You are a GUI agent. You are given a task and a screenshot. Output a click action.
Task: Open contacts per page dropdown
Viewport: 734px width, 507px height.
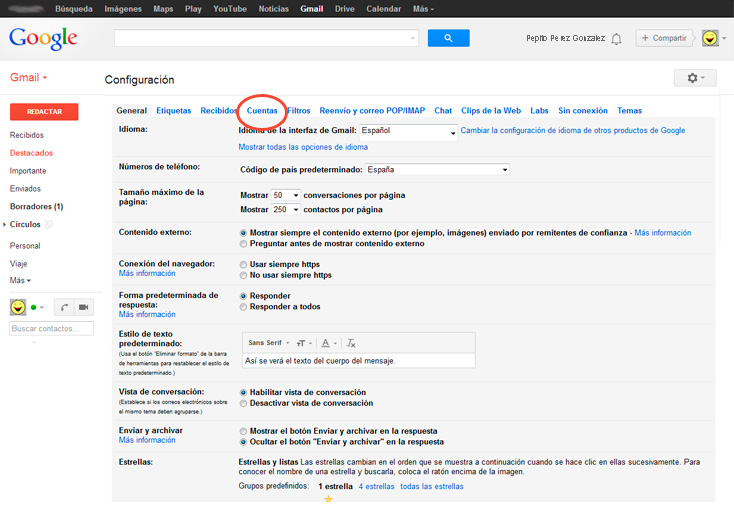click(x=285, y=210)
